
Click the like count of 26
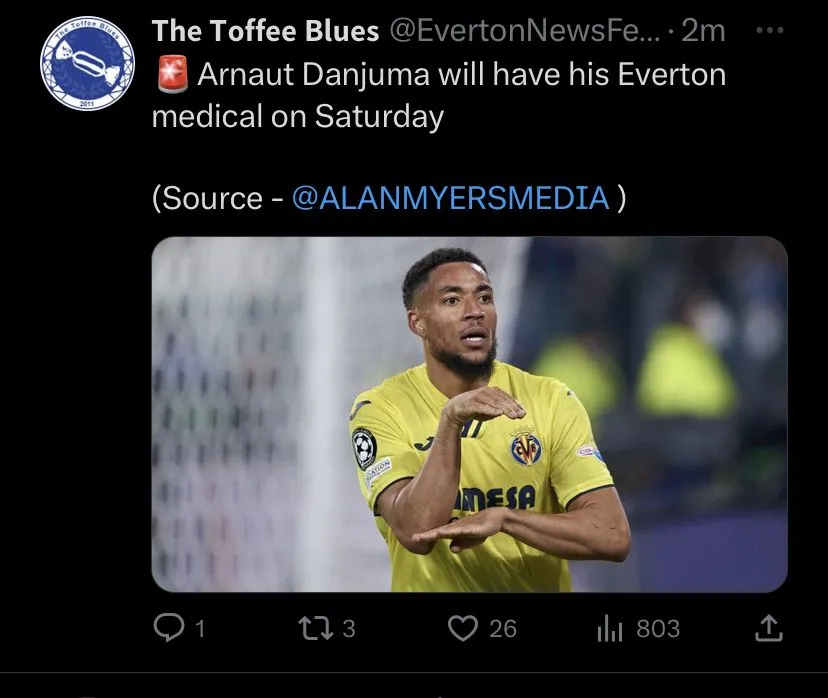pos(503,629)
